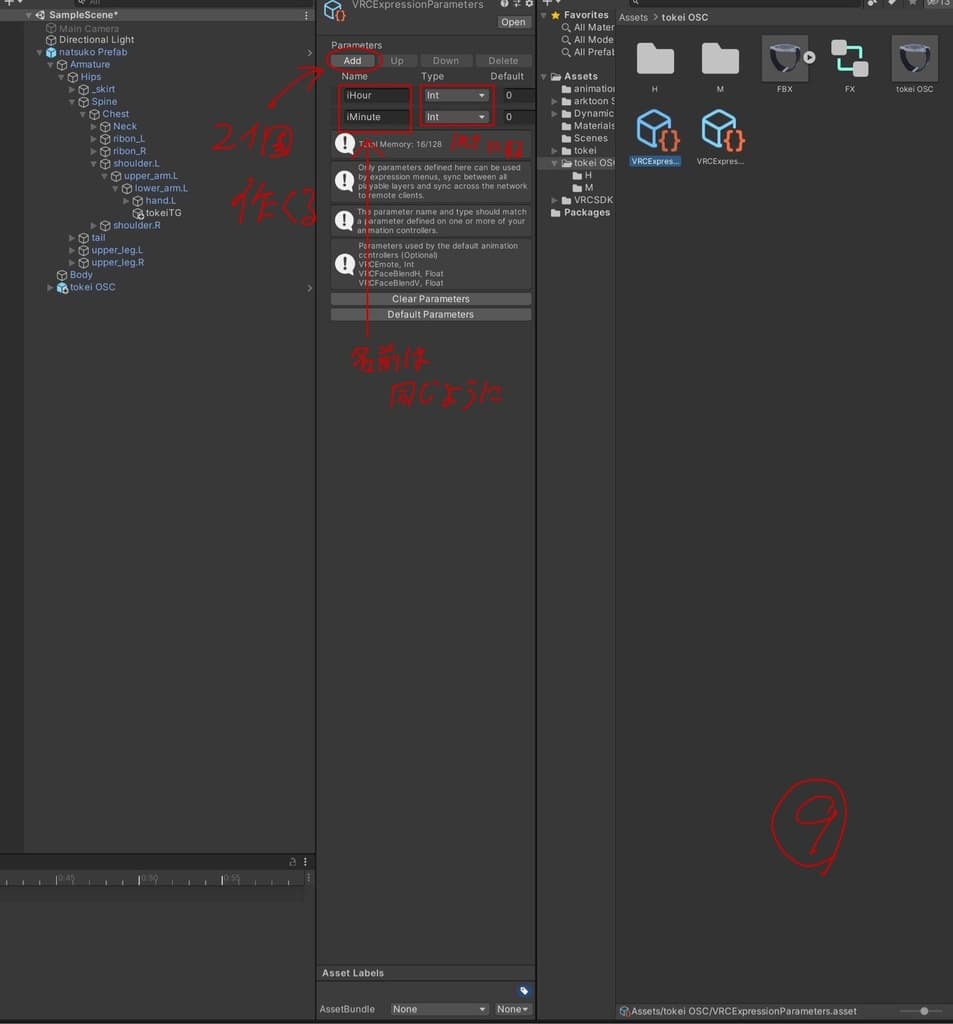Collapse the Armature node arrow

[x=50, y=65]
